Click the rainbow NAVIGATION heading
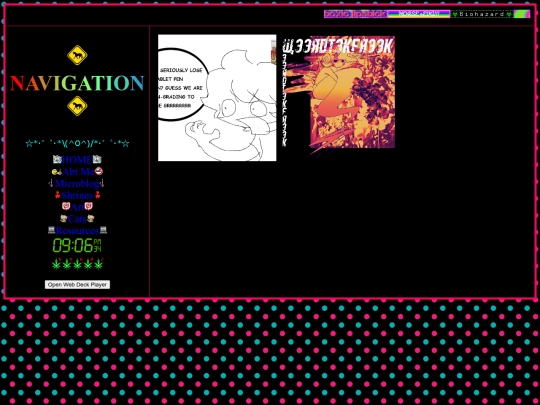This screenshot has height=405, width=540. pyautogui.click(x=77, y=83)
